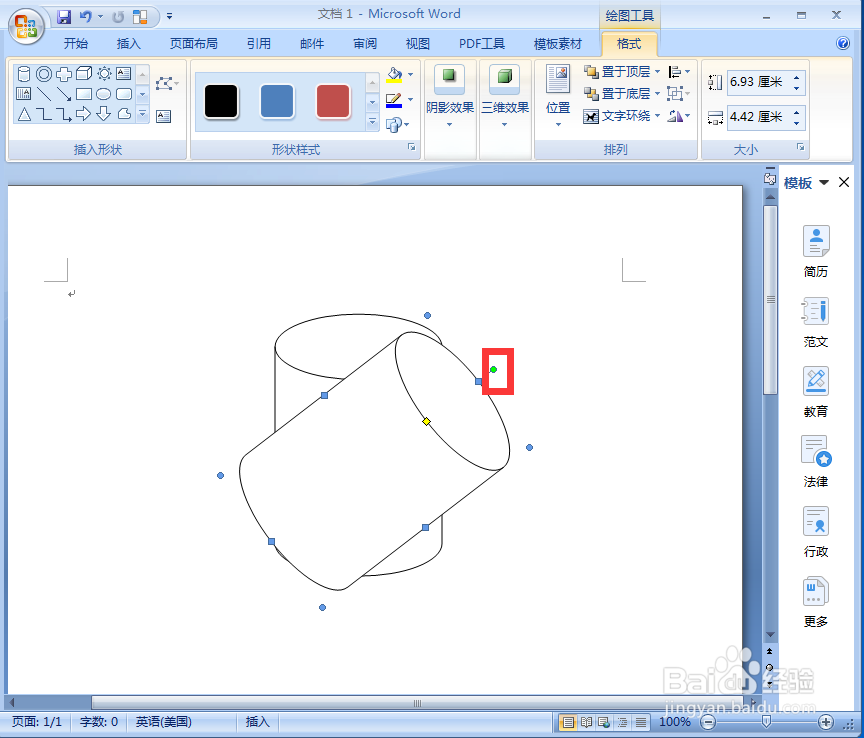Expand the insert shapes gallery more arrow
This screenshot has width=864, height=738.
click(142, 114)
